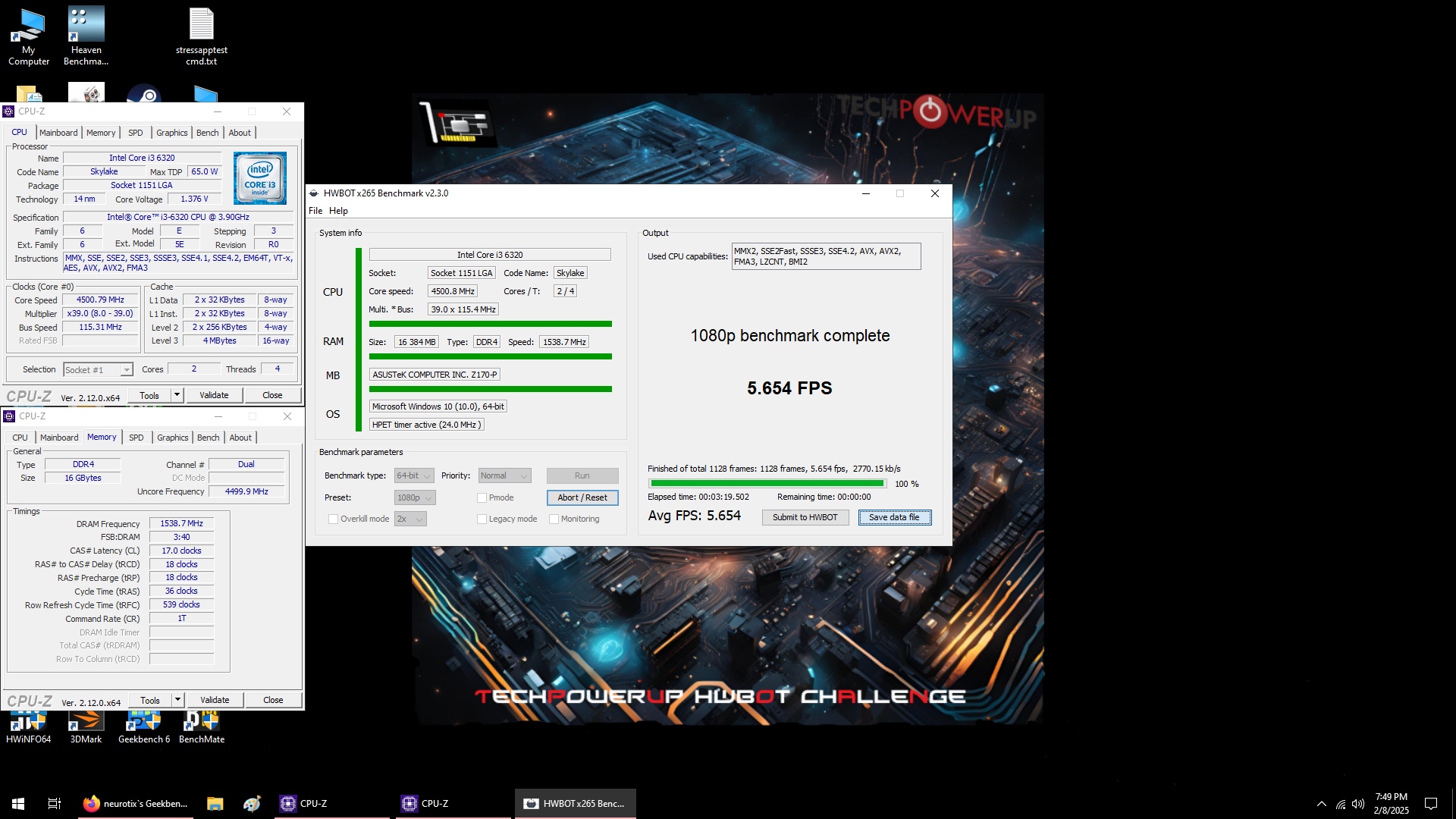1456x819 pixels.
Task: Click ASUSTeK COMPUTER INC. Z170-P field
Action: (435, 375)
